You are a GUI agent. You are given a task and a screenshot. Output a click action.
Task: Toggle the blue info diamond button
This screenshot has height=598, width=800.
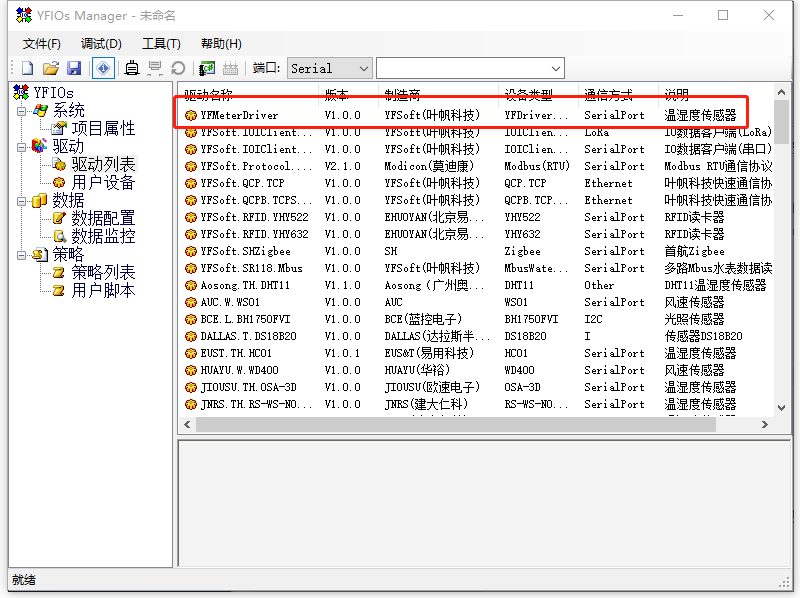(103, 68)
